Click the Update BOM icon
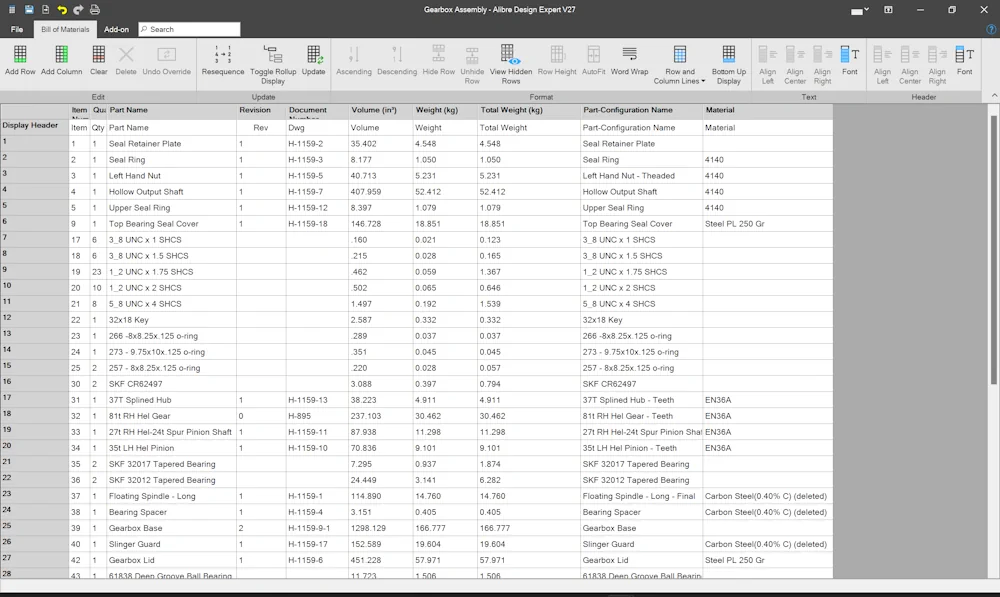Viewport: 1000px width, 597px height. (313, 55)
